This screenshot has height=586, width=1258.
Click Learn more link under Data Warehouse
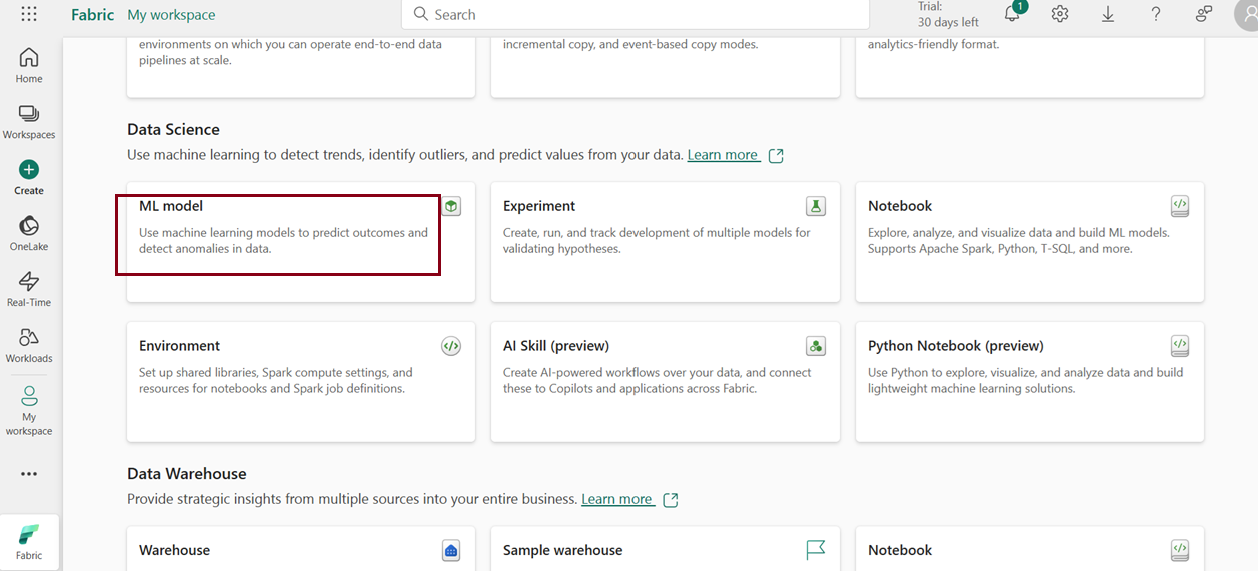(617, 499)
